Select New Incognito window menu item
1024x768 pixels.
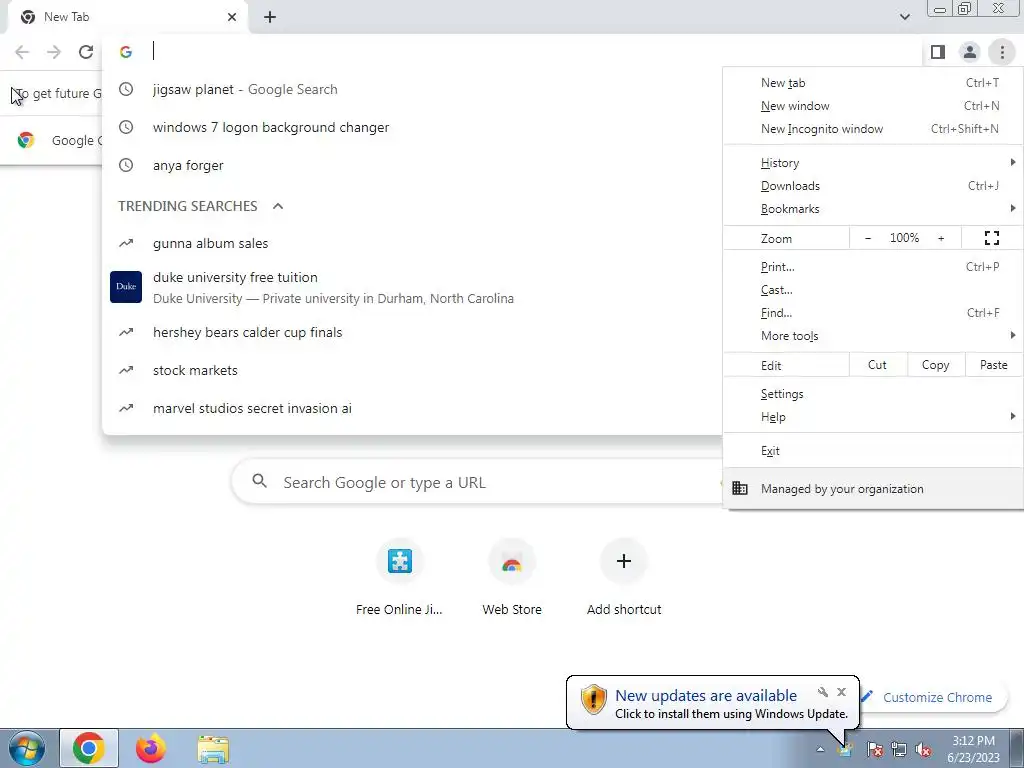873,129
